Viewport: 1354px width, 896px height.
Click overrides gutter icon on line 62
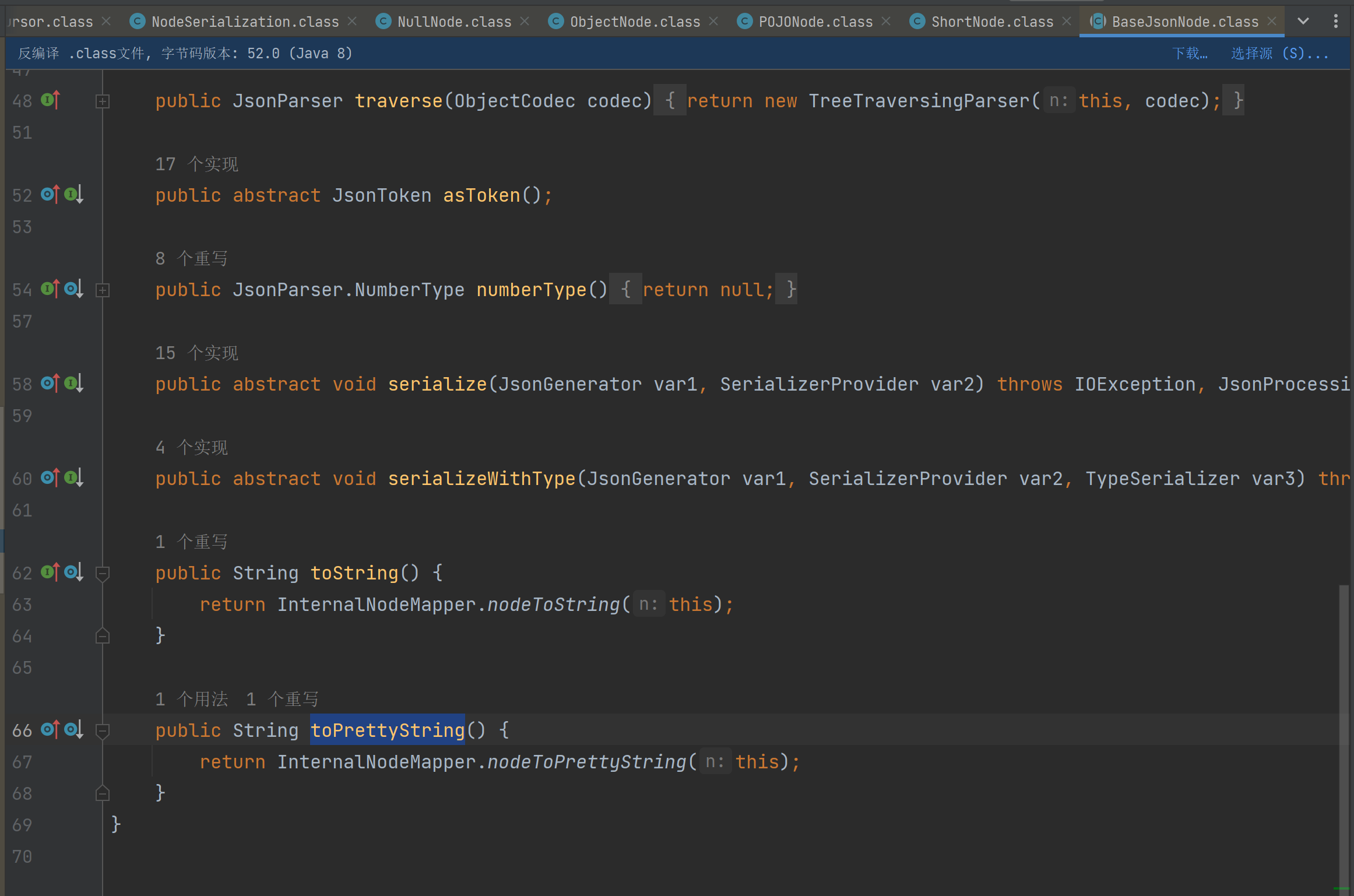coord(50,572)
